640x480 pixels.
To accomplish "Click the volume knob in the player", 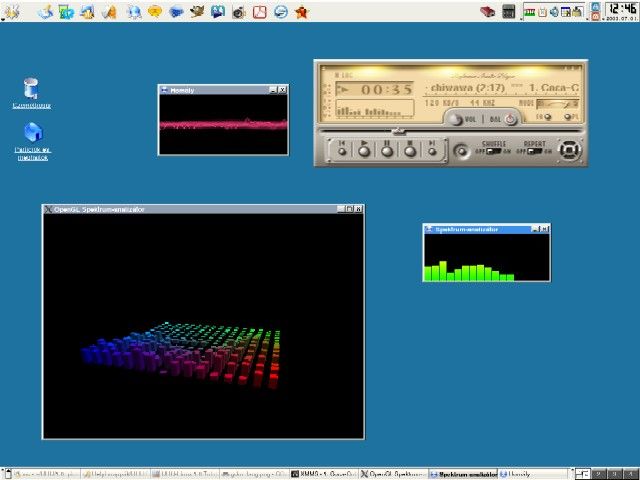I will (455, 119).
